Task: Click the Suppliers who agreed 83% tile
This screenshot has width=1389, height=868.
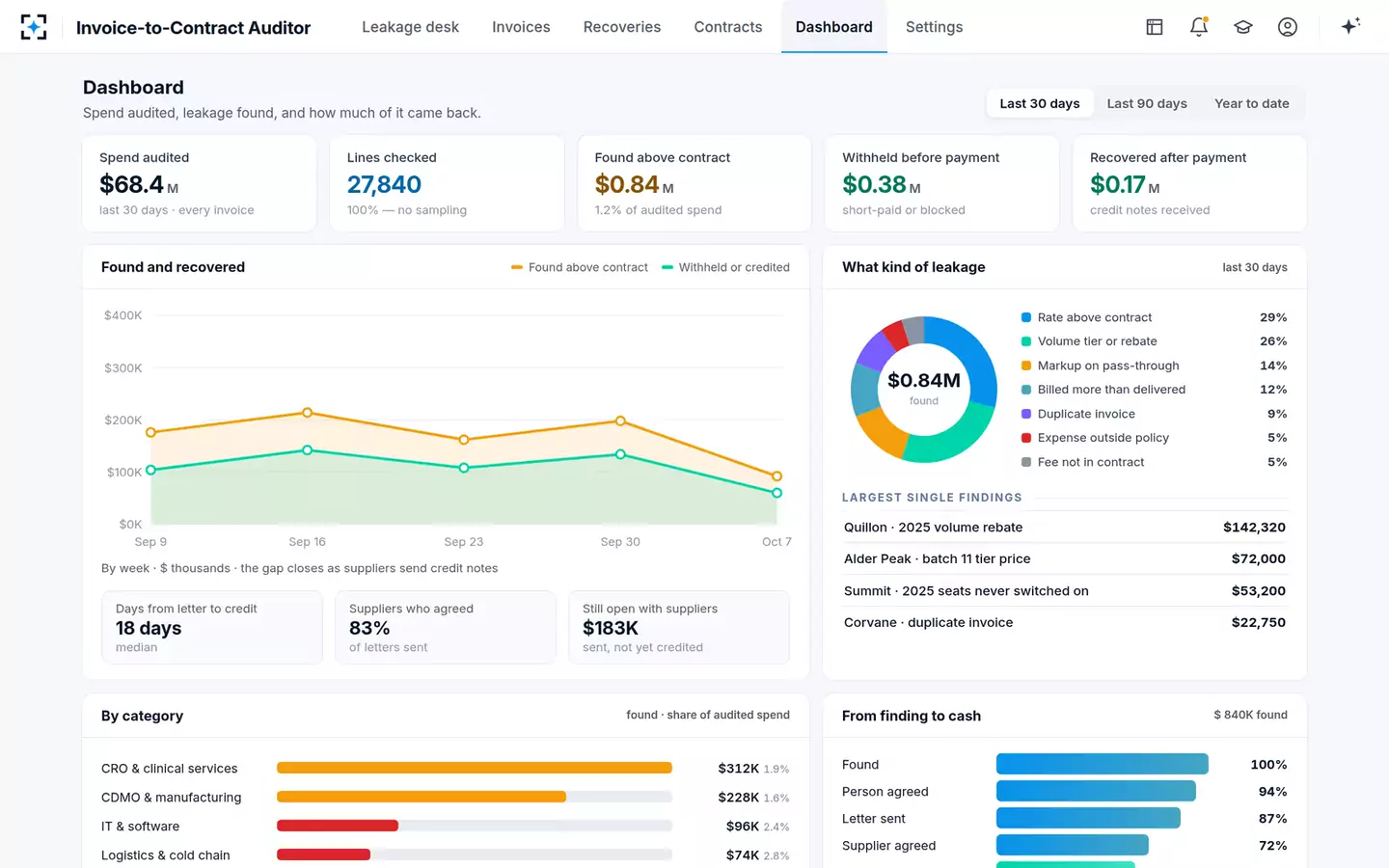Action: click(x=446, y=628)
